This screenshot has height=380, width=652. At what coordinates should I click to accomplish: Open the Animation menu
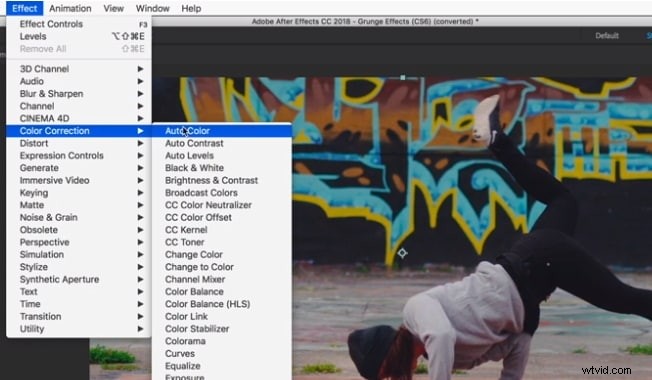[x=70, y=8]
